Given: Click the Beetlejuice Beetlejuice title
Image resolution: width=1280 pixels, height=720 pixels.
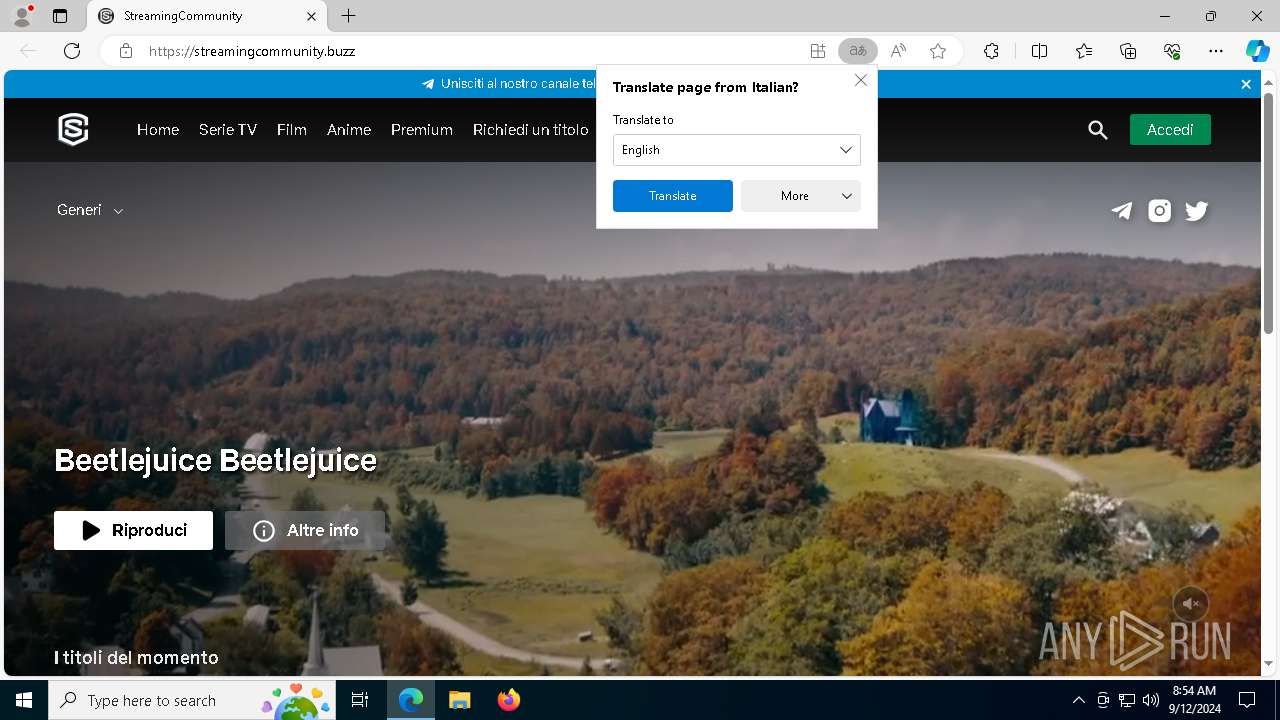Looking at the screenshot, I should tap(216, 460).
